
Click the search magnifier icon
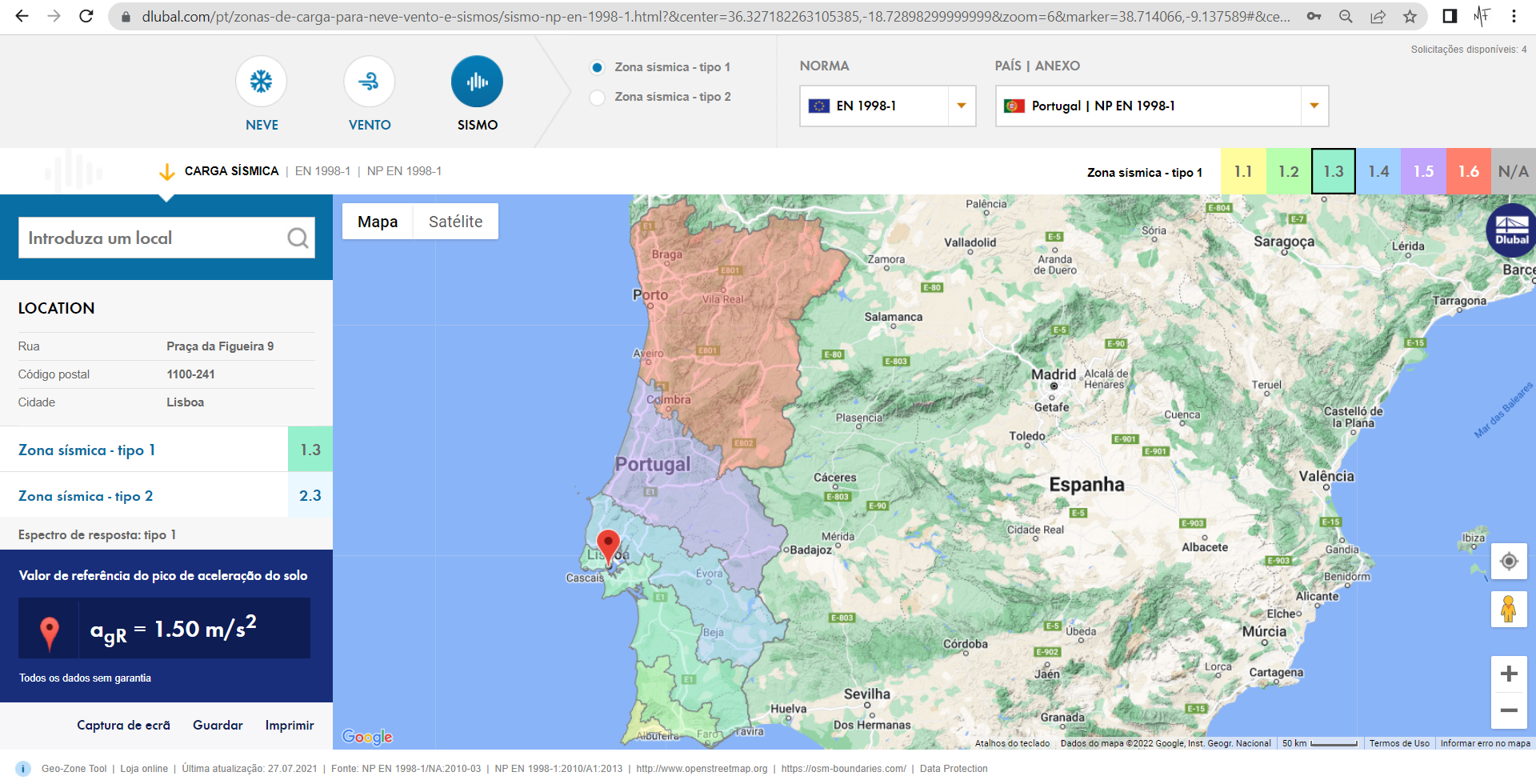(x=297, y=238)
